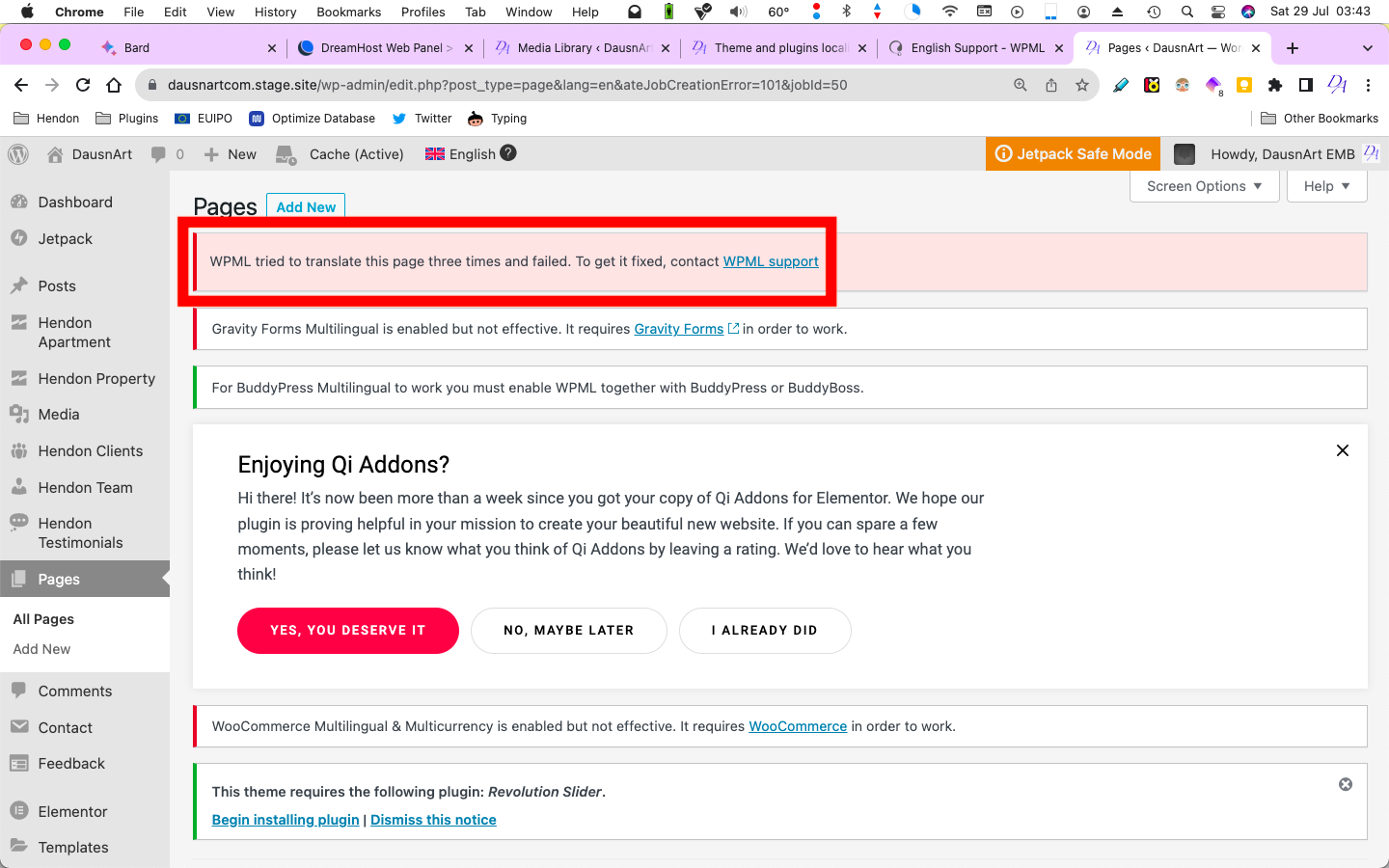
Task: Expand the Help dropdown
Action: (x=1327, y=186)
